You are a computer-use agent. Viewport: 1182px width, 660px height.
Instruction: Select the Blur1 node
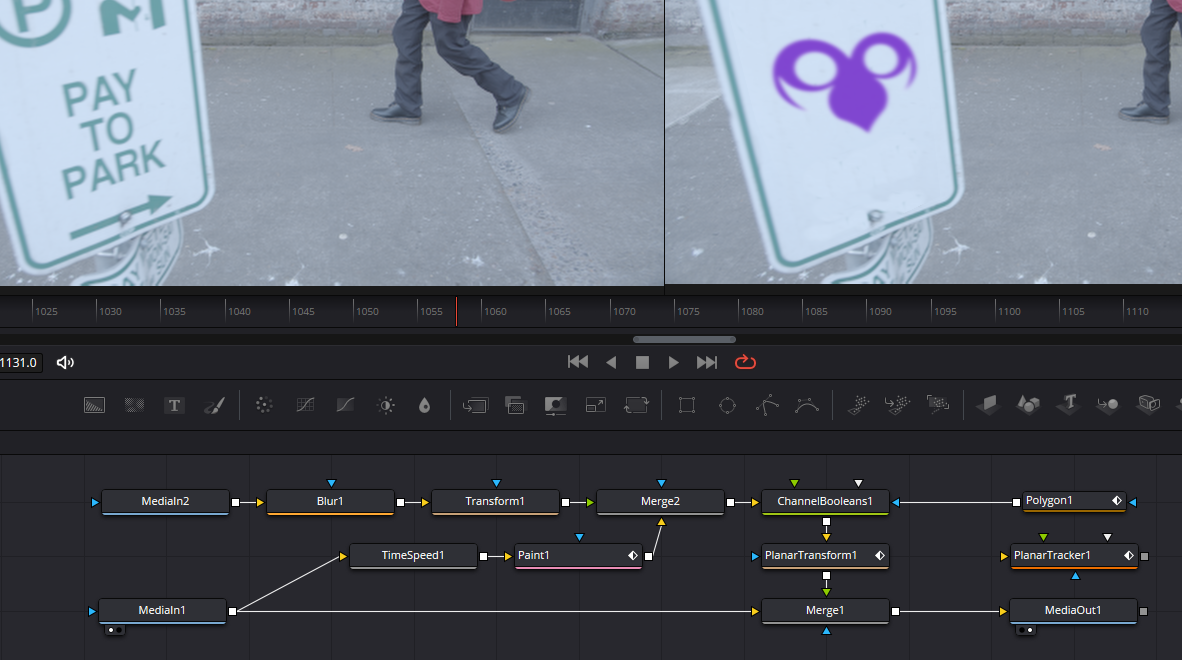point(330,502)
